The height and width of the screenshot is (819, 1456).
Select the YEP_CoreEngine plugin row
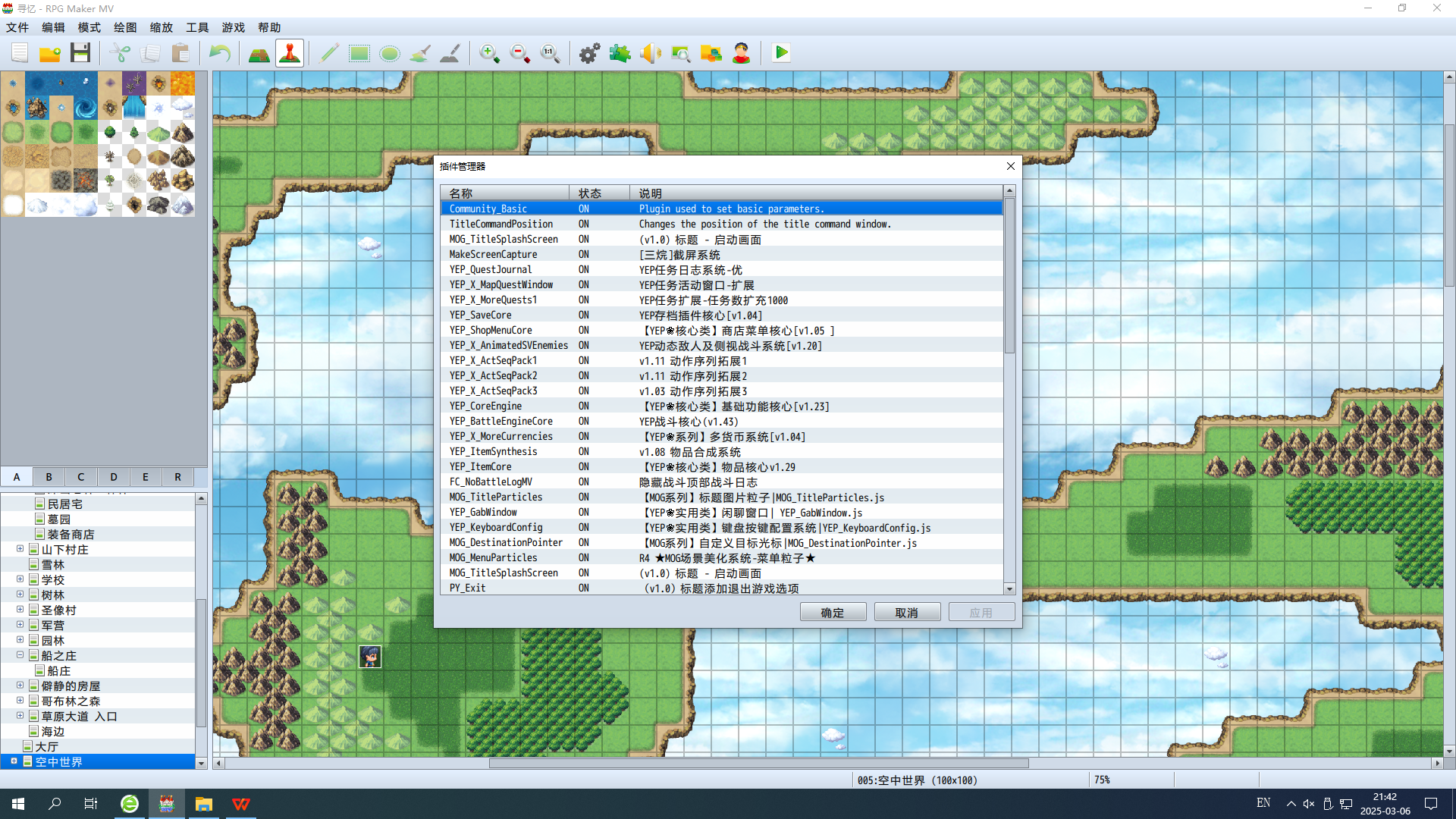pos(721,406)
